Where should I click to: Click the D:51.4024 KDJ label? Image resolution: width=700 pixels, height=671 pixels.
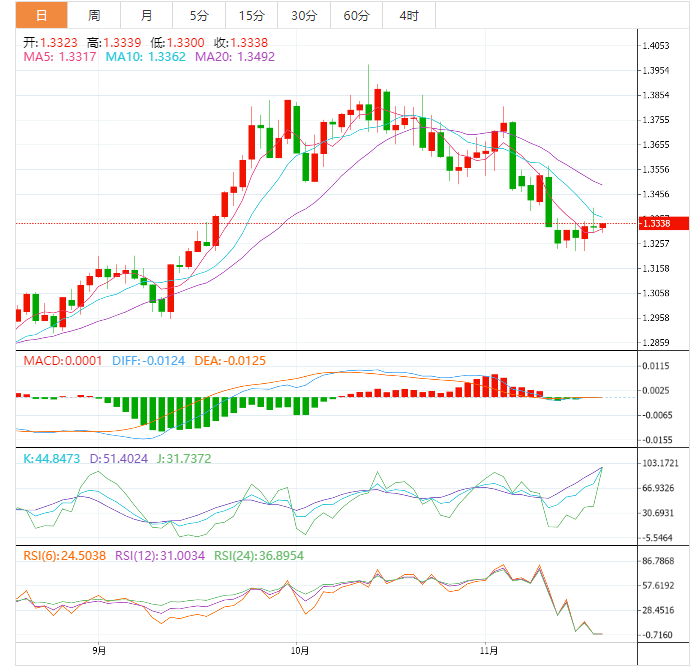(119, 458)
